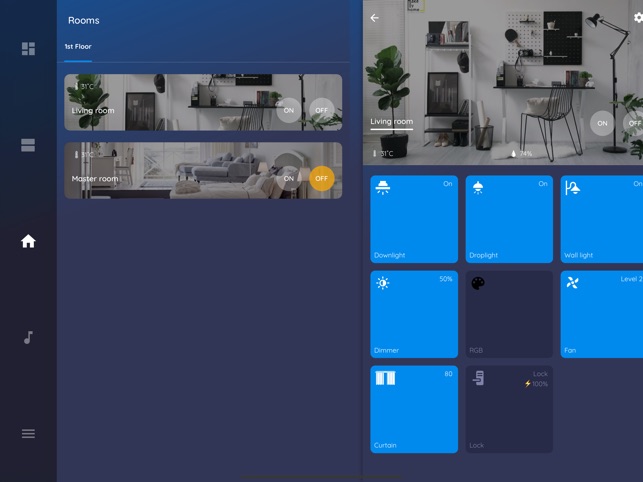Open the hamburger menu in sidebar

28,433
